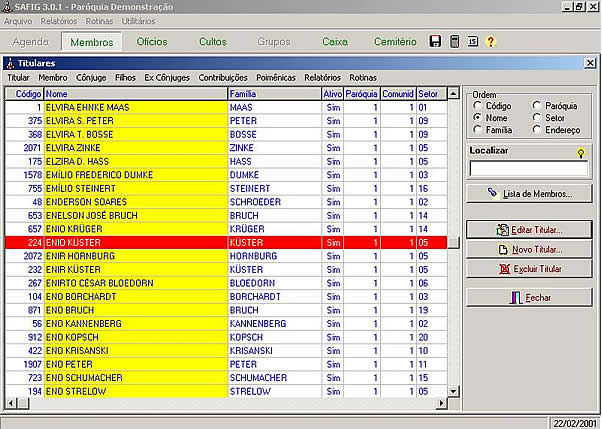Open the Titular submenu
The height and width of the screenshot is (429, 602).
click(18, 78)
